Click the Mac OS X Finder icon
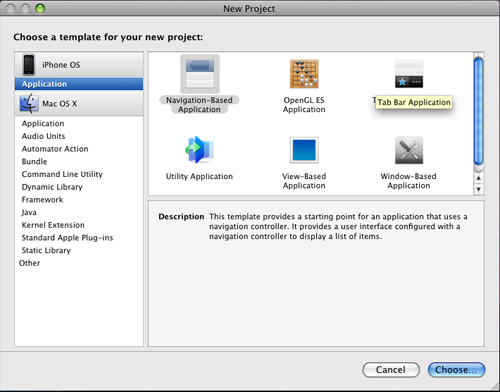This screenshot has width=500, height=392. (29, 103)
